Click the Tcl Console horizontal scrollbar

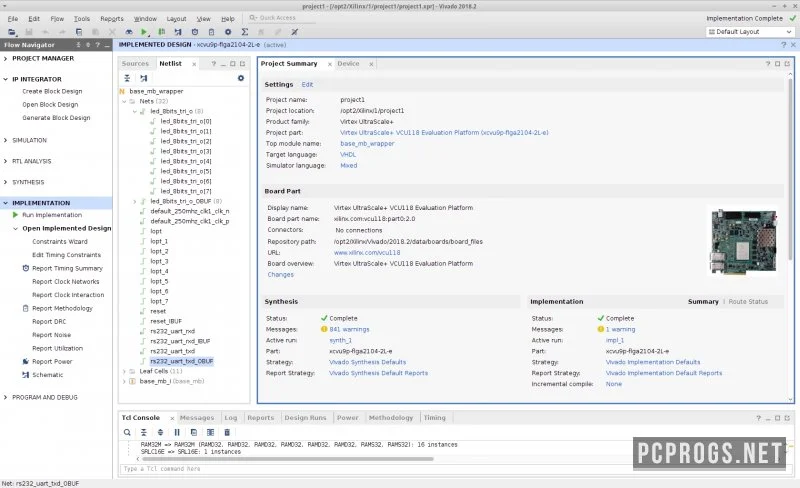288,459
